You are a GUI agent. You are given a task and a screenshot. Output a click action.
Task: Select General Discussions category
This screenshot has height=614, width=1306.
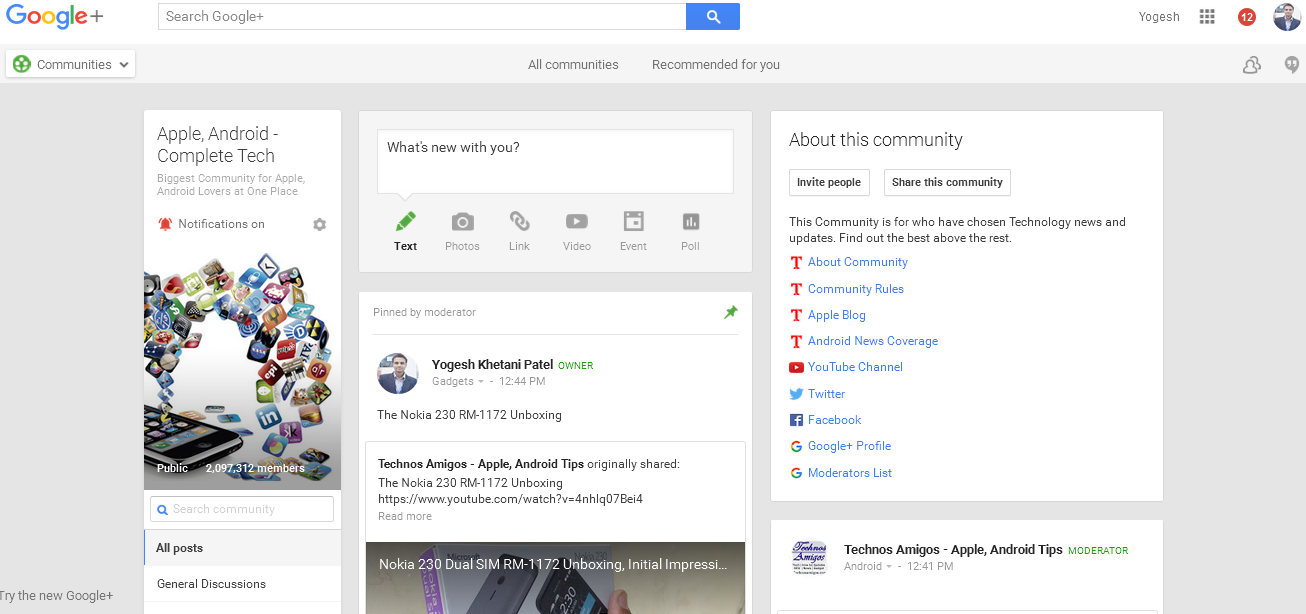coord(243,584)
